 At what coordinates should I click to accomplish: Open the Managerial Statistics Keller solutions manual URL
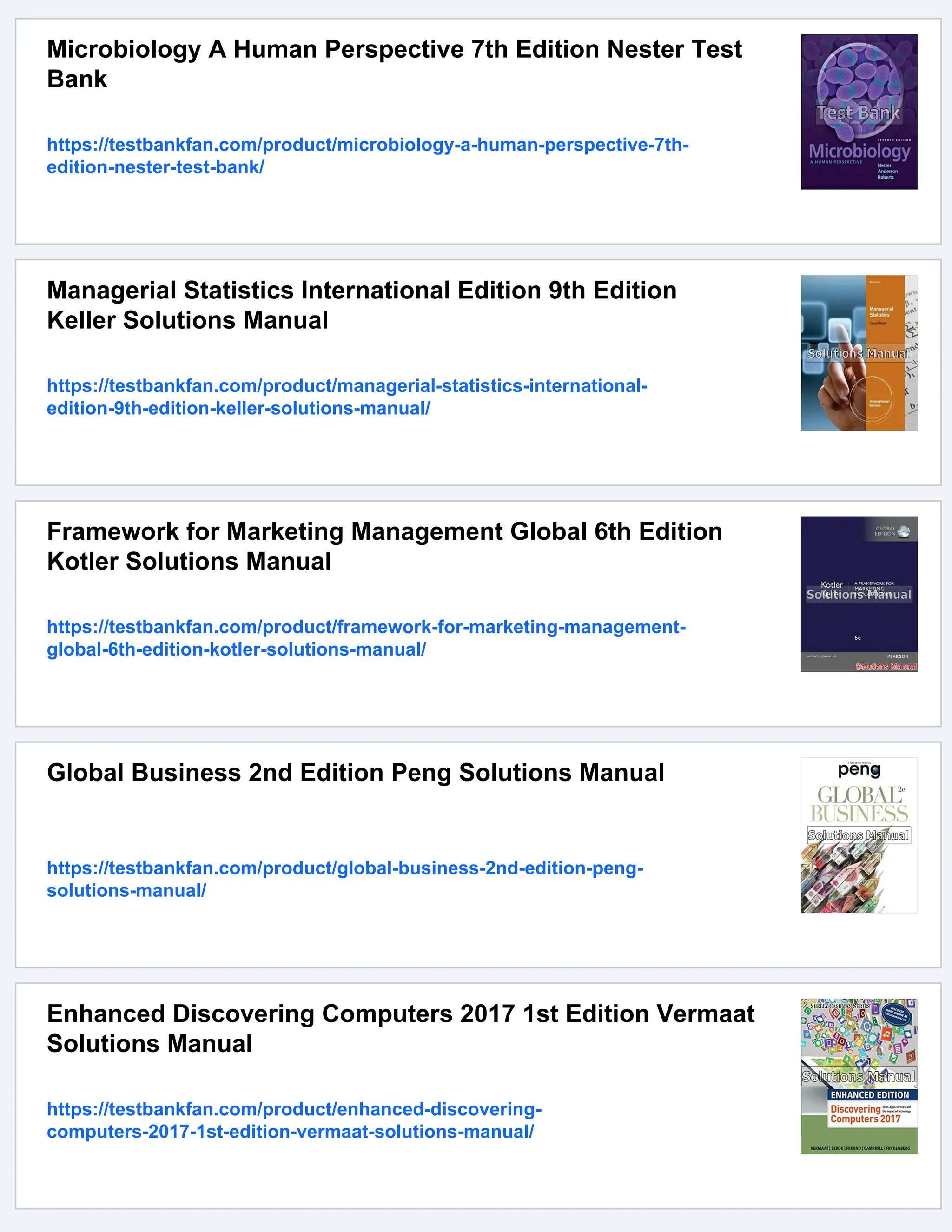point(347,397)
